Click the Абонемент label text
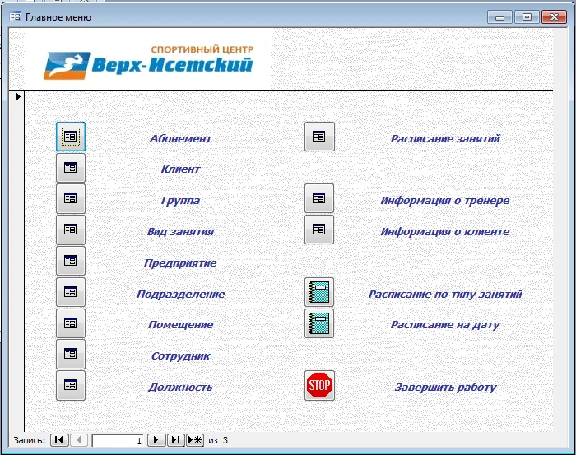Viewport: 576px width, 455px height. tap(180, 138)
